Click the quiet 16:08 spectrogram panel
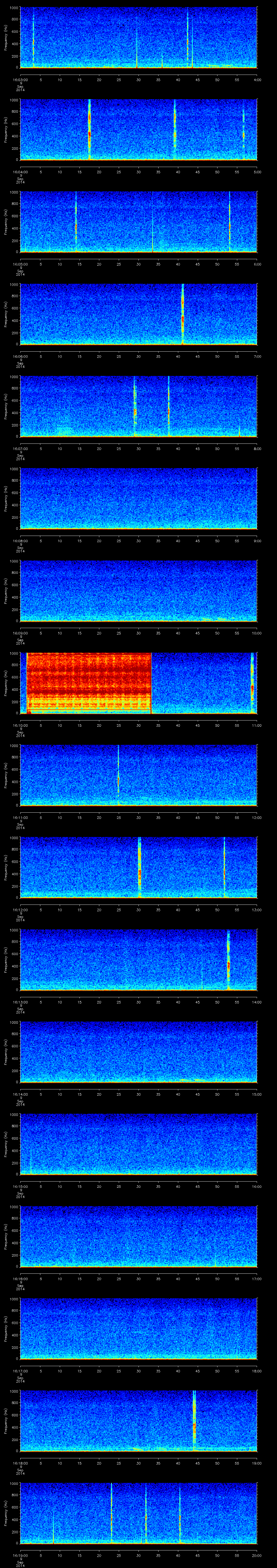The image size is (277, 1568). [138, 498]
